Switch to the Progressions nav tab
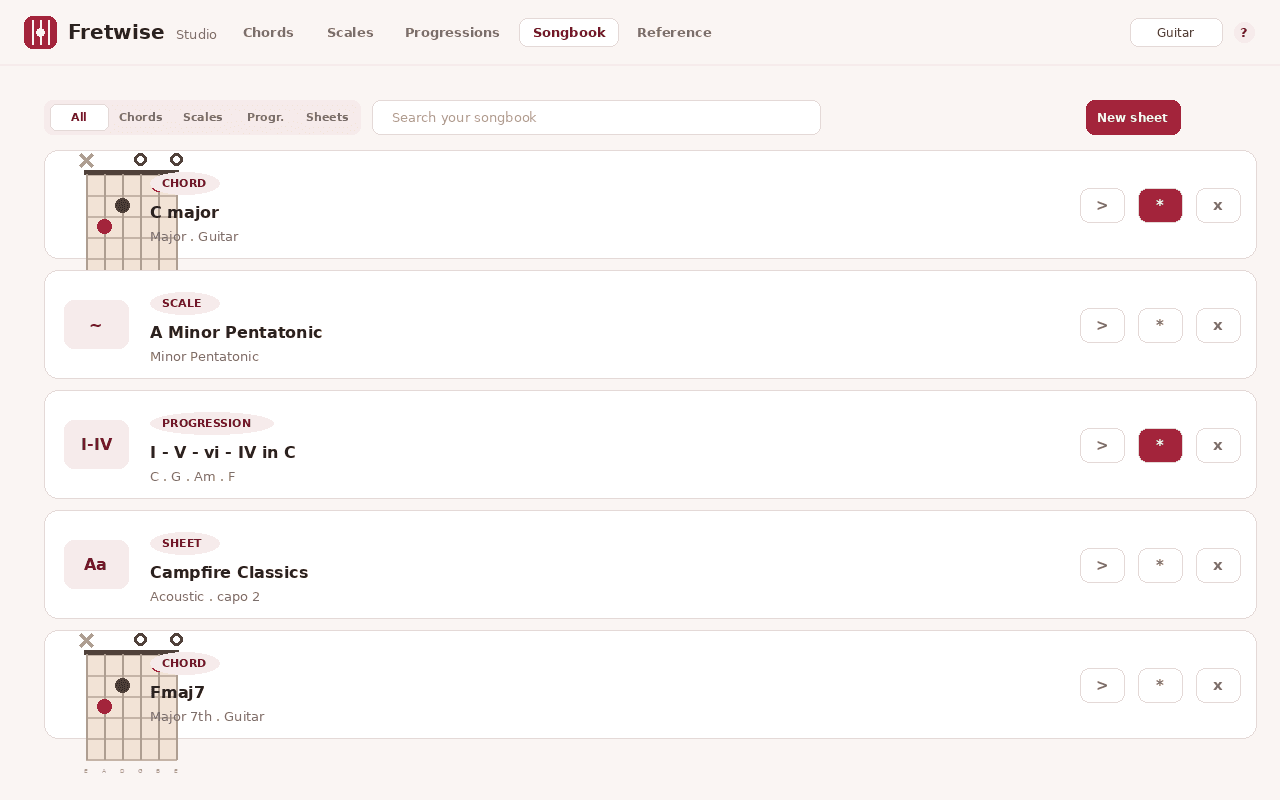This screenshot has width=1280, height=800. (x=452, y=32)
